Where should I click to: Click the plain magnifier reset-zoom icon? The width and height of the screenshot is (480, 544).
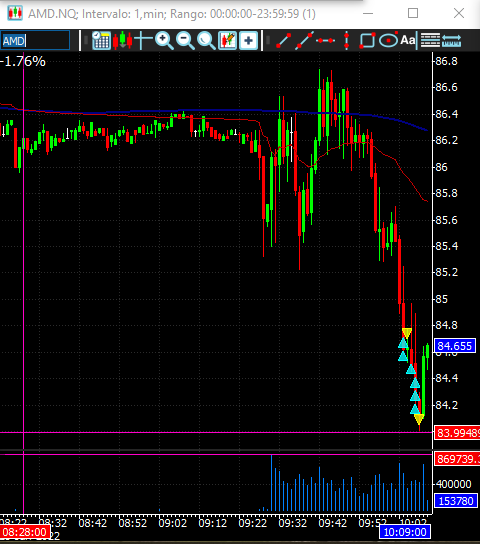206,41
